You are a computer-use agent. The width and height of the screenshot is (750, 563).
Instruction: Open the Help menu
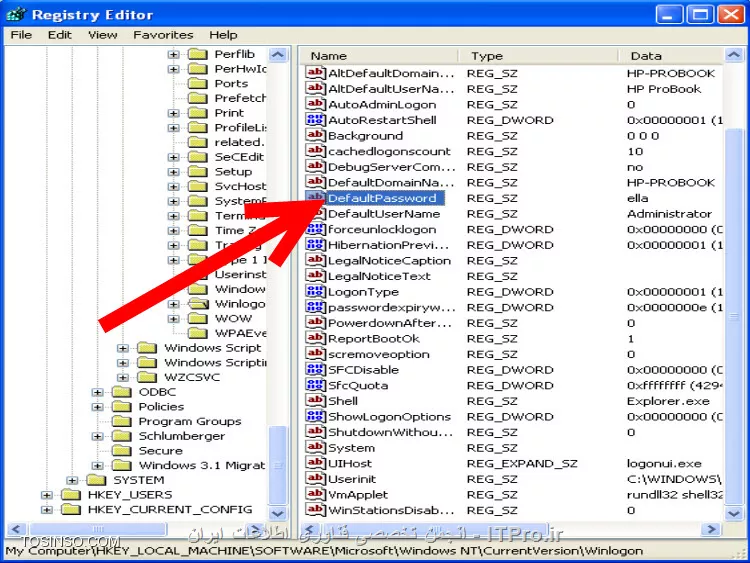(x=223, y=35)
